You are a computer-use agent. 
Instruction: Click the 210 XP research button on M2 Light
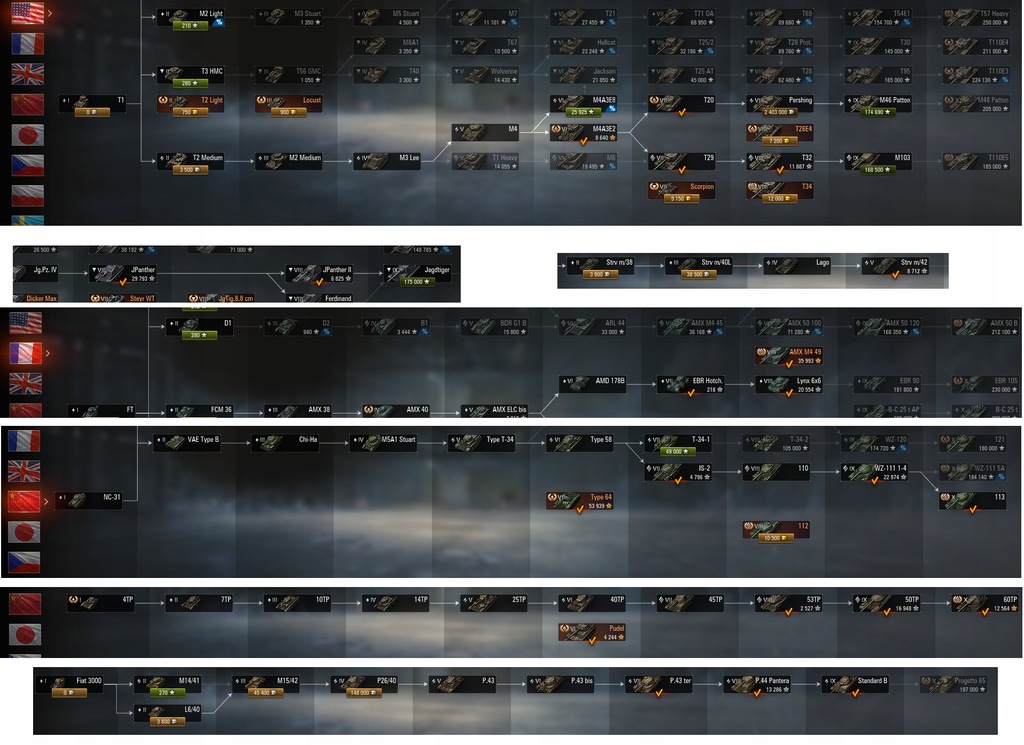190,25
